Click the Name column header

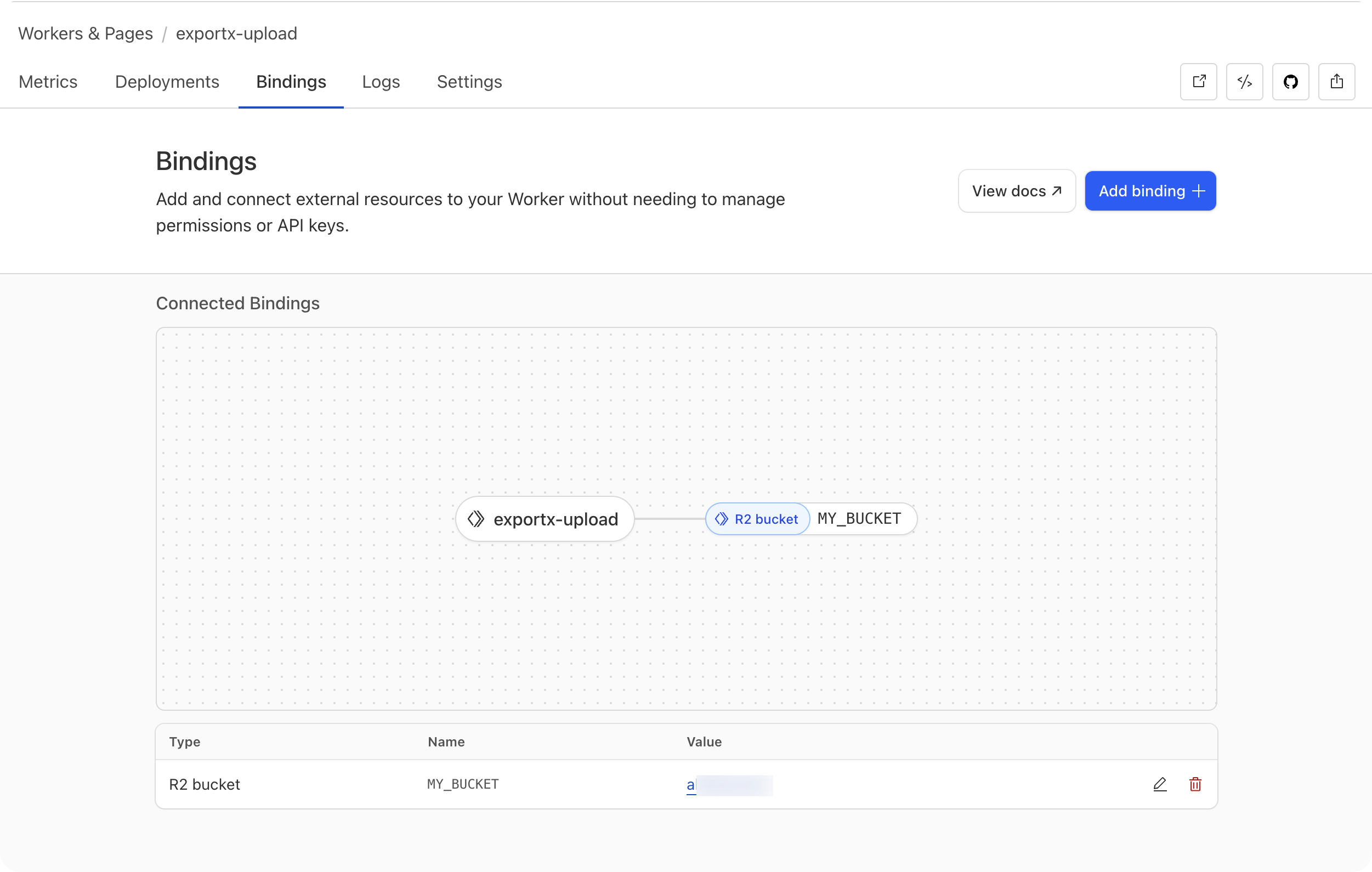pos(446,741)
